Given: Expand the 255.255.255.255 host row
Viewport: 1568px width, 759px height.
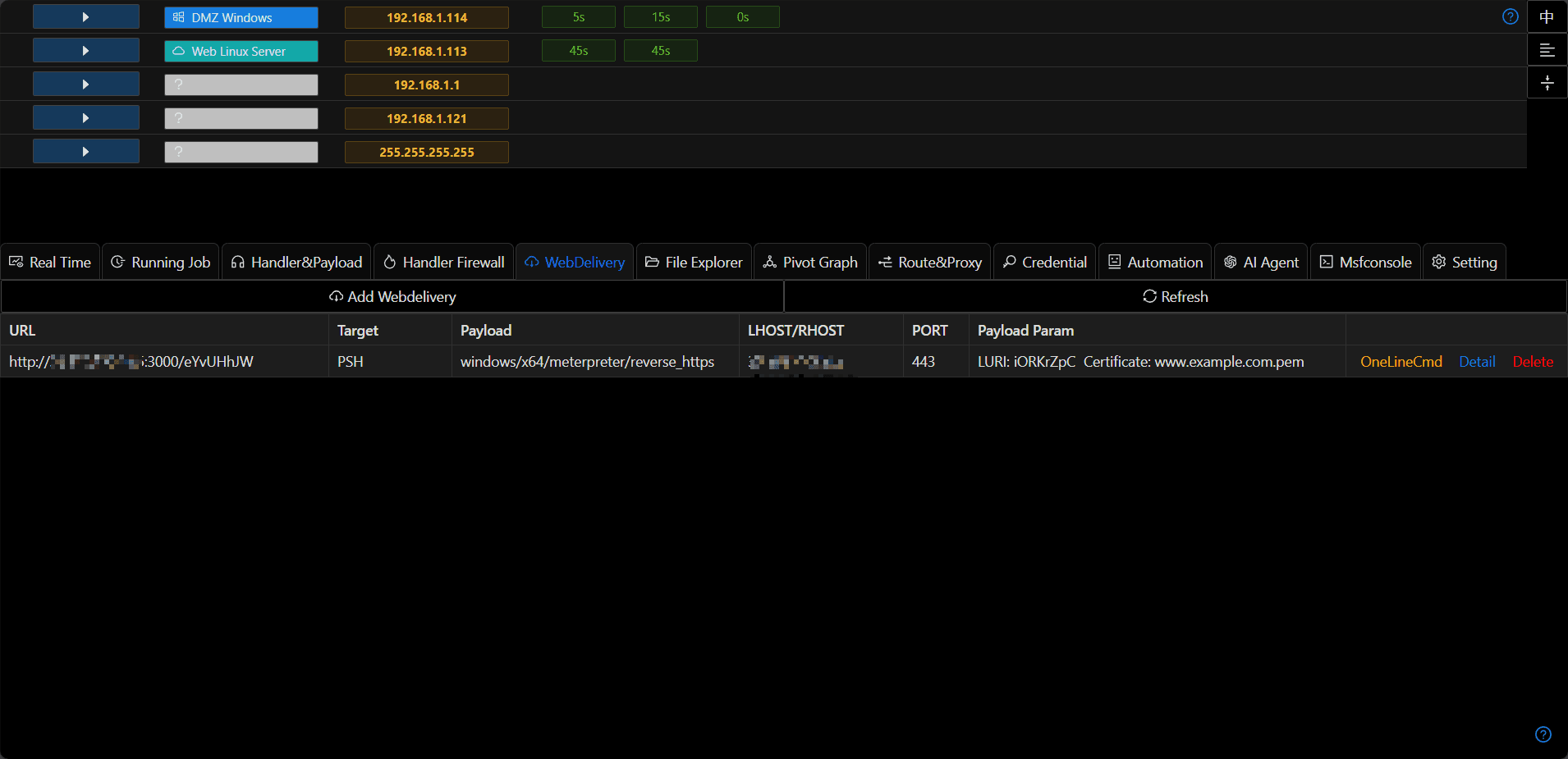Looking at the screenshot, I should pos(85,152).
